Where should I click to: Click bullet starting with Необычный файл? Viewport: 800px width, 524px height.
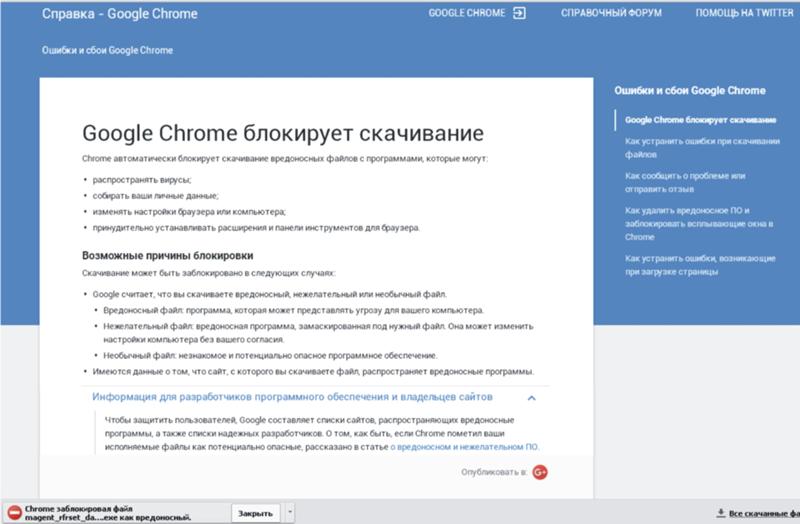(270, 356)
